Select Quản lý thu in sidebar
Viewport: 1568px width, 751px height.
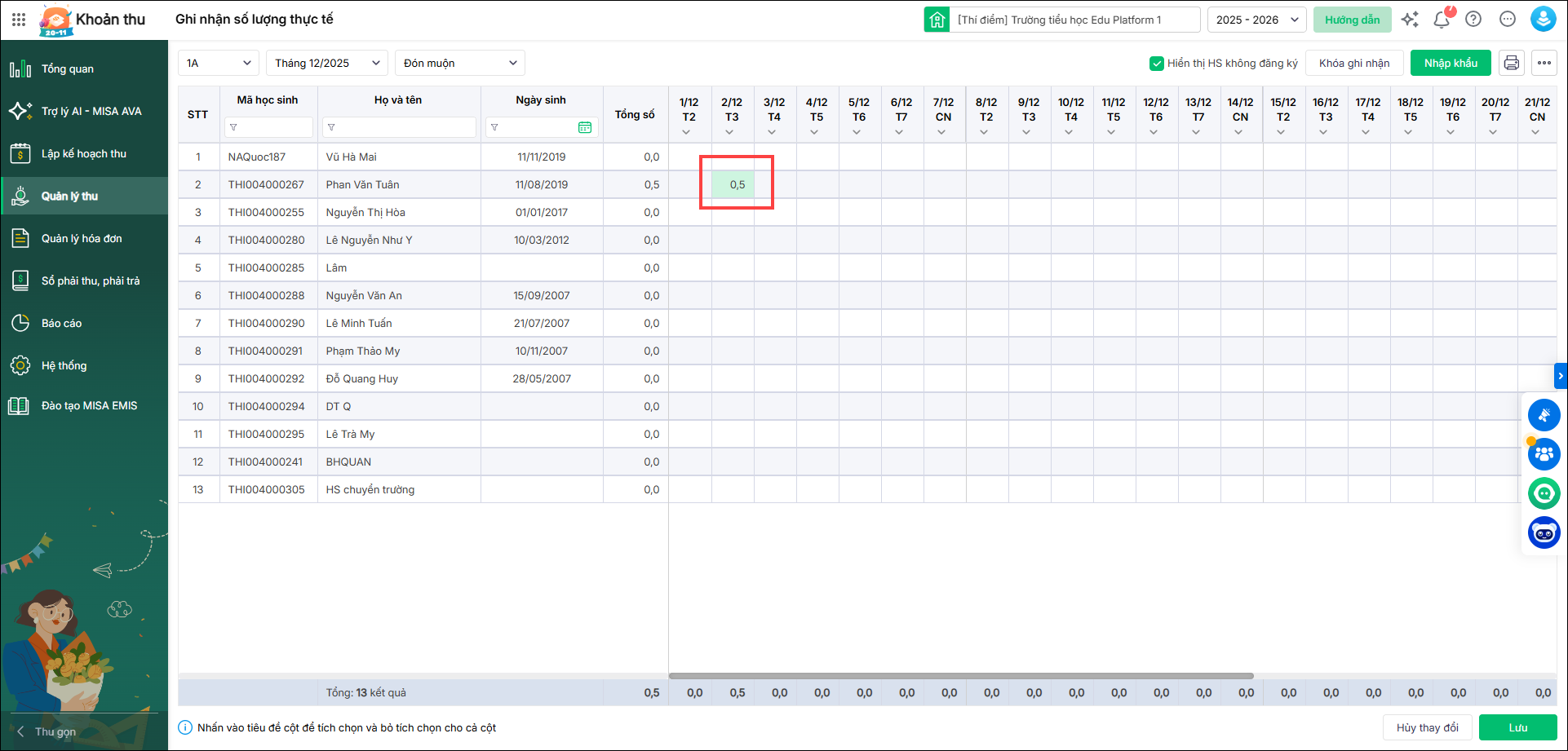(84, 196)
